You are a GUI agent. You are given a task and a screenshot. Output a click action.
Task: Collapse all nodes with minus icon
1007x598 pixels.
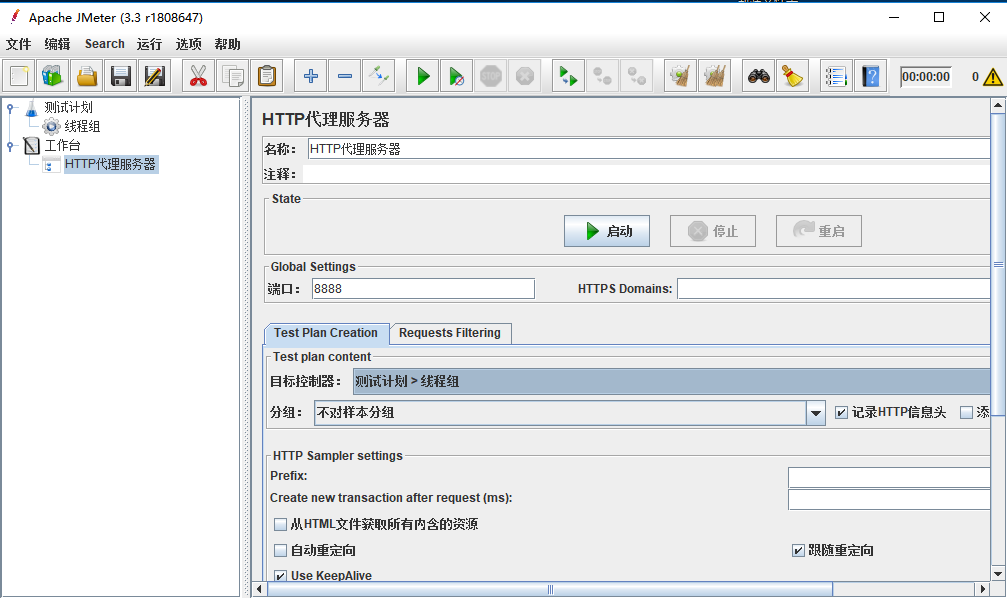345,76
